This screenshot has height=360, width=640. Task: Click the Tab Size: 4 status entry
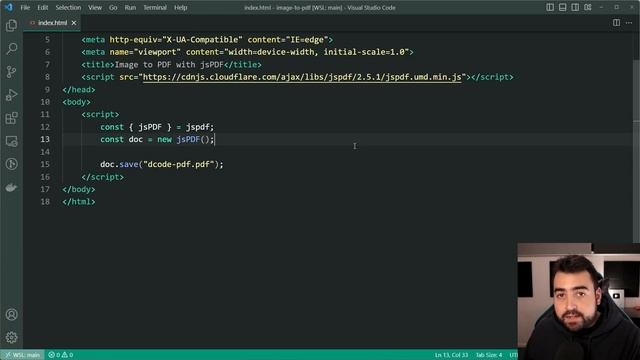coord(489,355)
